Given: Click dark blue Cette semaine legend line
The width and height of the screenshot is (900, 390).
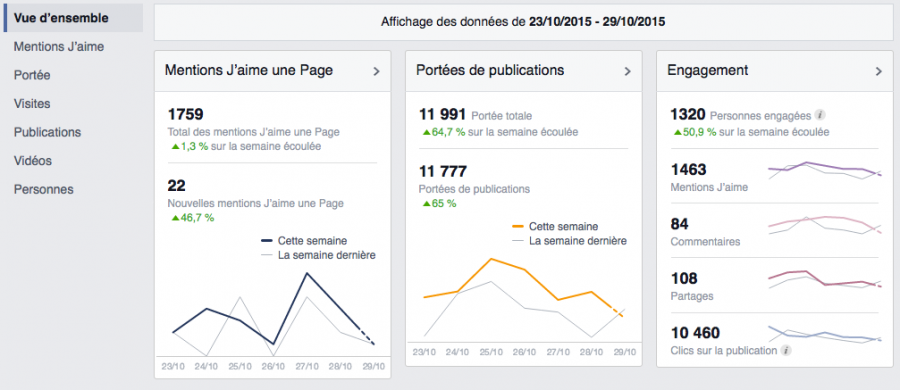Looking at the screenshot, I should point(267,241).
